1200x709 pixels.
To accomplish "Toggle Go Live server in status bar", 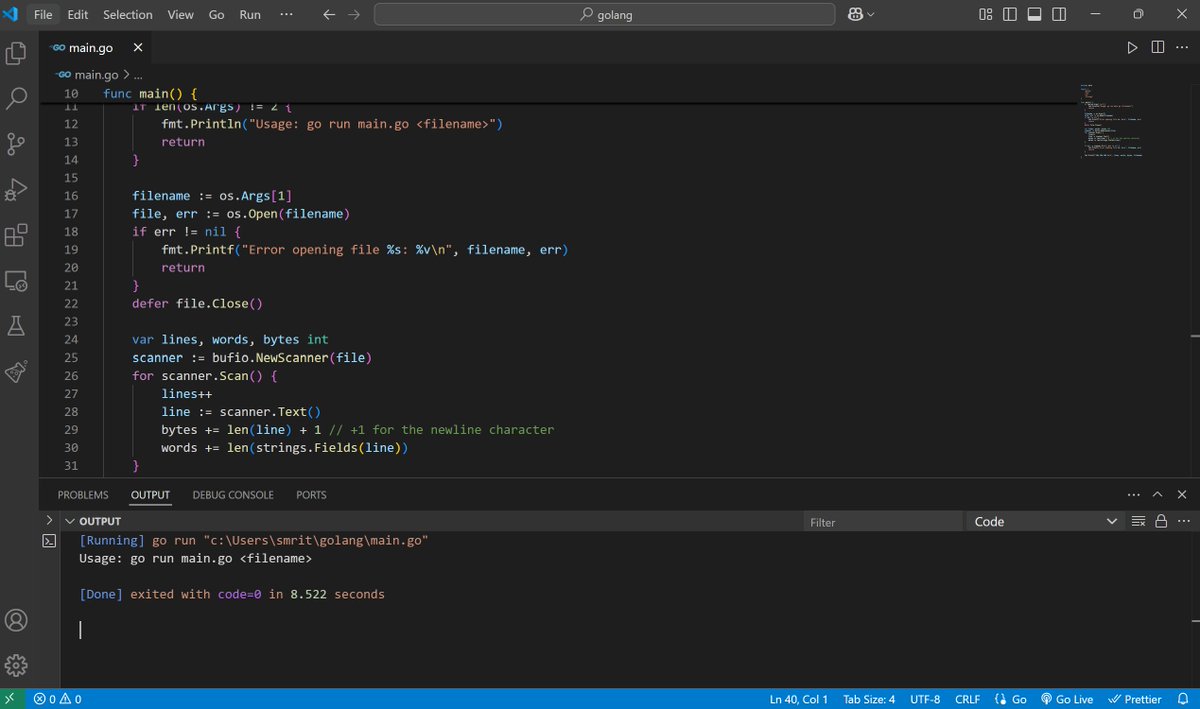I will tap(1067, 698).
